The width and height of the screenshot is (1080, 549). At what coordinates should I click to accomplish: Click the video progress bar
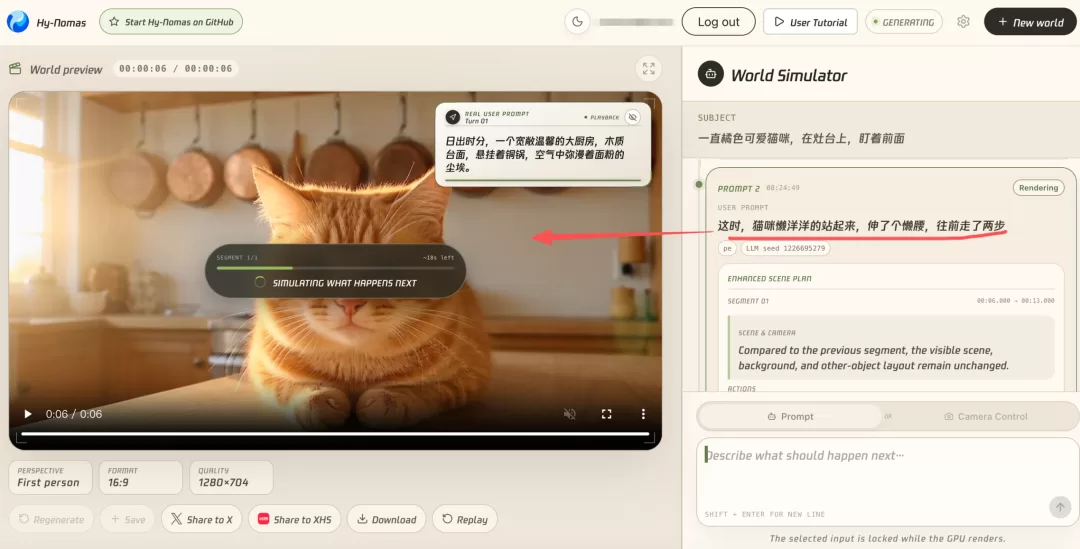click(335, 434)
